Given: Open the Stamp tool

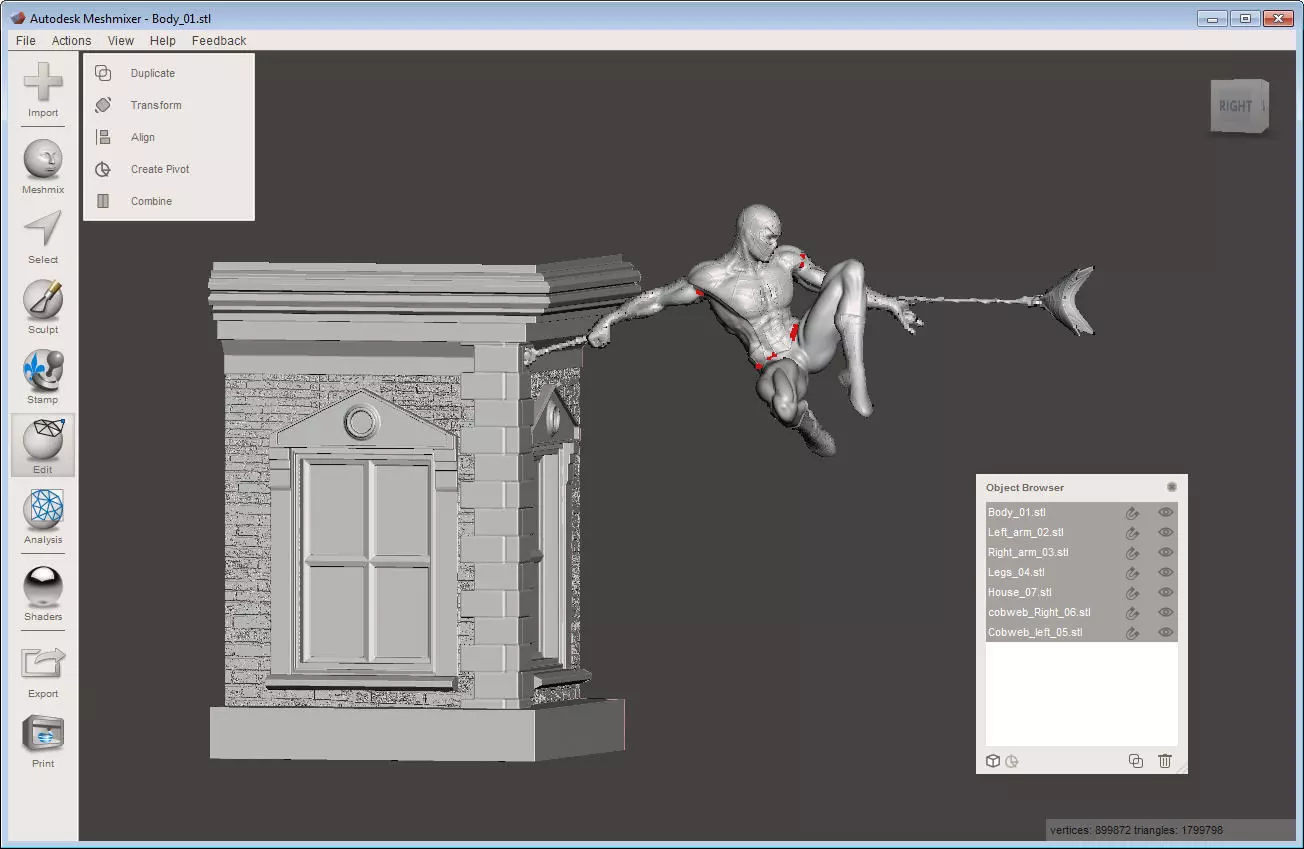Looking at the screenshot, I should [43, 376].
